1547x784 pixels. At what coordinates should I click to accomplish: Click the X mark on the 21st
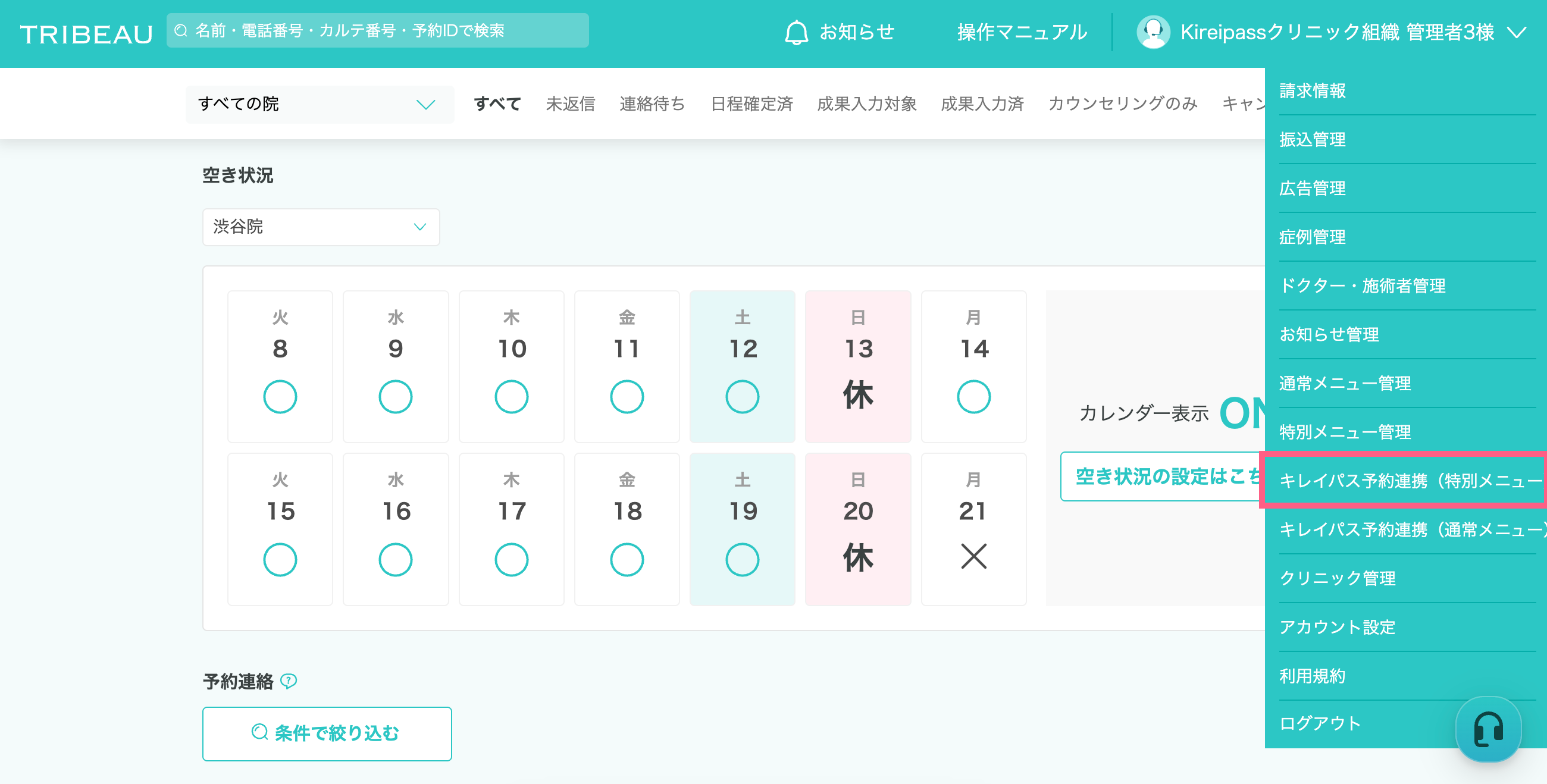[x=973, y=557]
